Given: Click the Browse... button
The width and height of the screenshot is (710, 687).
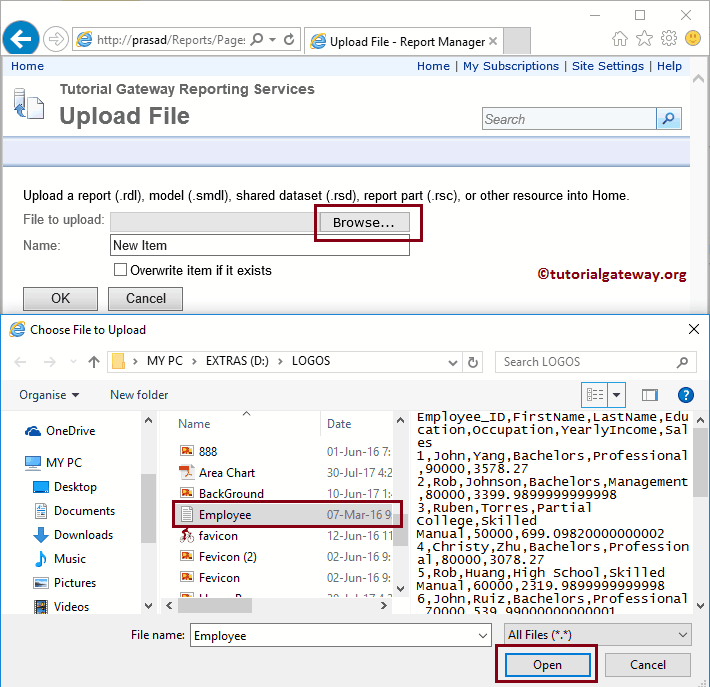Looking at the screenshot, I should (364, 222).
